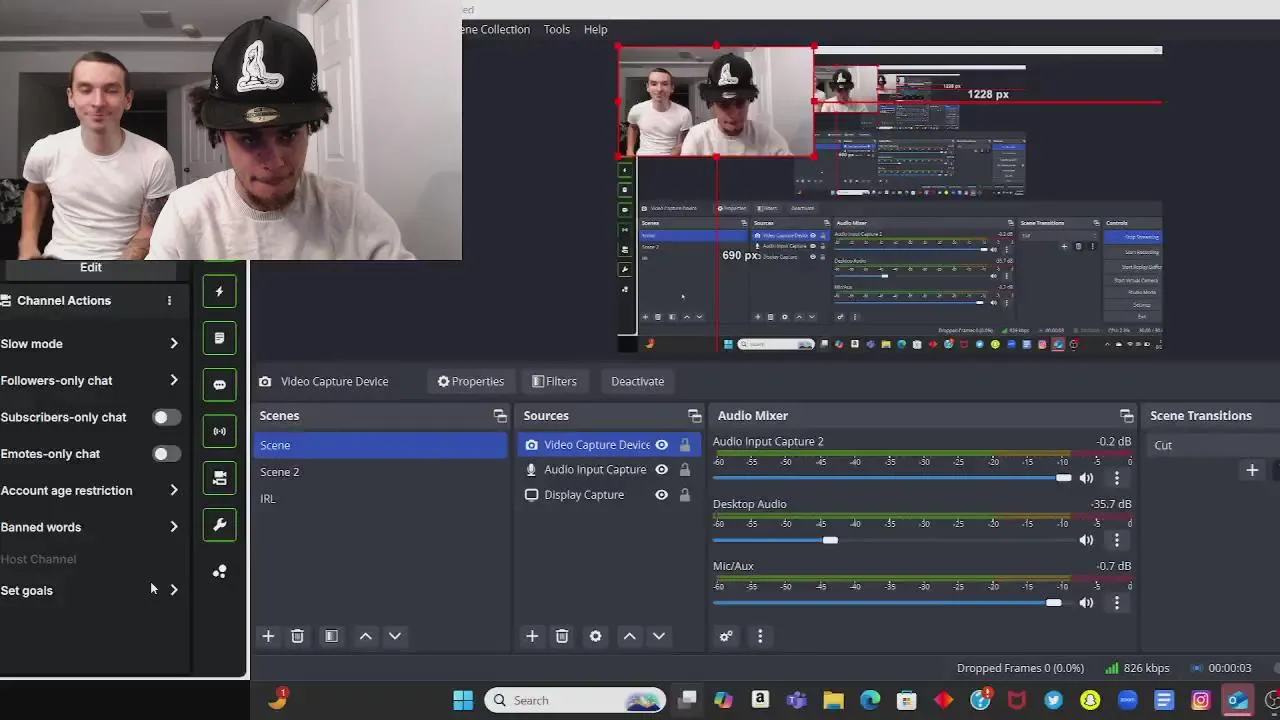
Task: Click Edit above Channel Actions
Action: (91, 267)
